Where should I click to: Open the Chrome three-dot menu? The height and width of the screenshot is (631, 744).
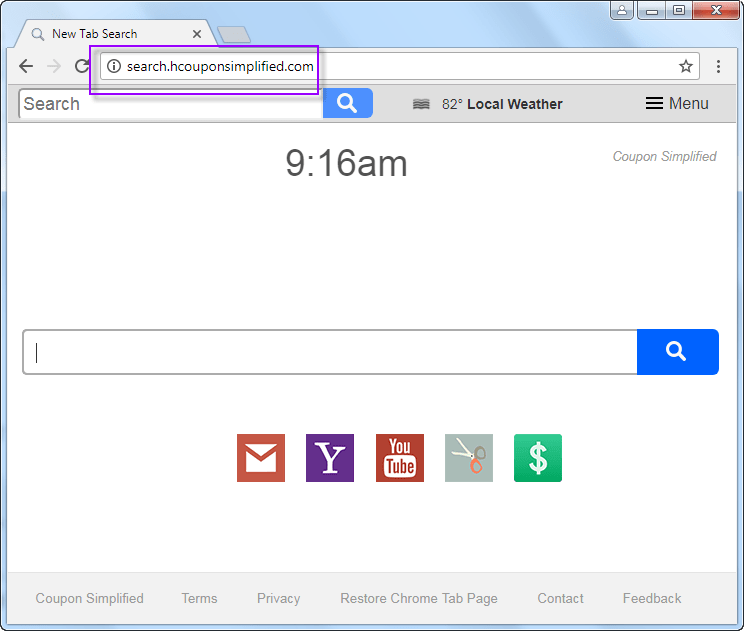[x=718, y=66]
